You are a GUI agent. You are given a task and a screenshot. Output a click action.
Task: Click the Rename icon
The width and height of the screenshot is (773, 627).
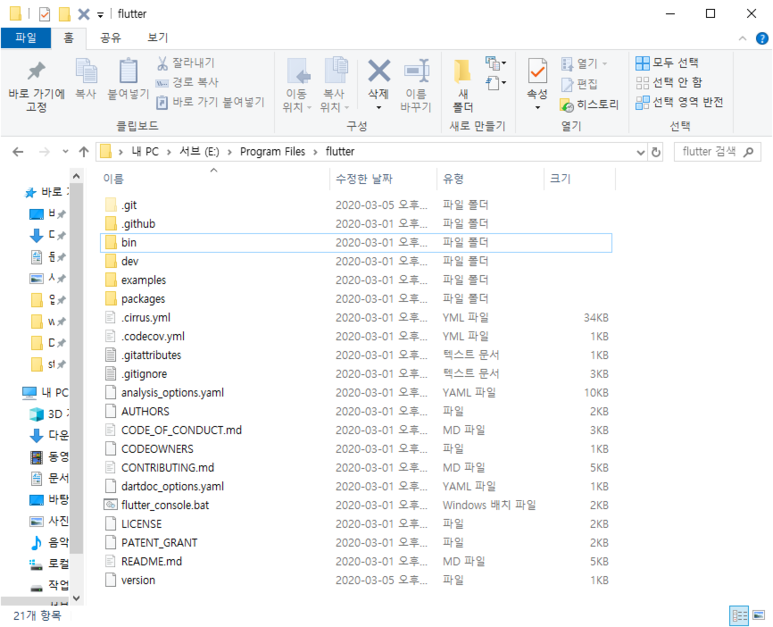coord(417,71)
